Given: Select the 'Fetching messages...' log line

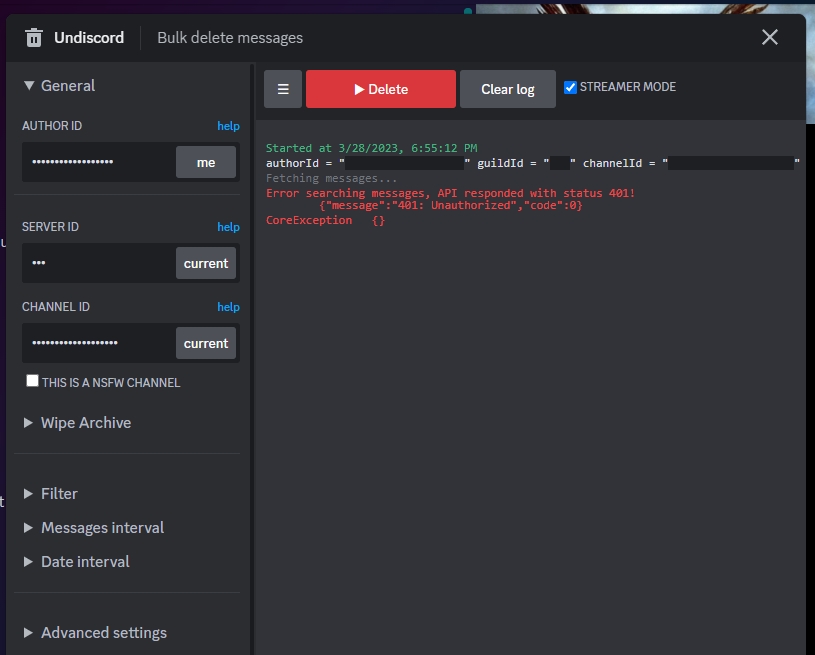Looking at the screenshot, I should (332, 178).
